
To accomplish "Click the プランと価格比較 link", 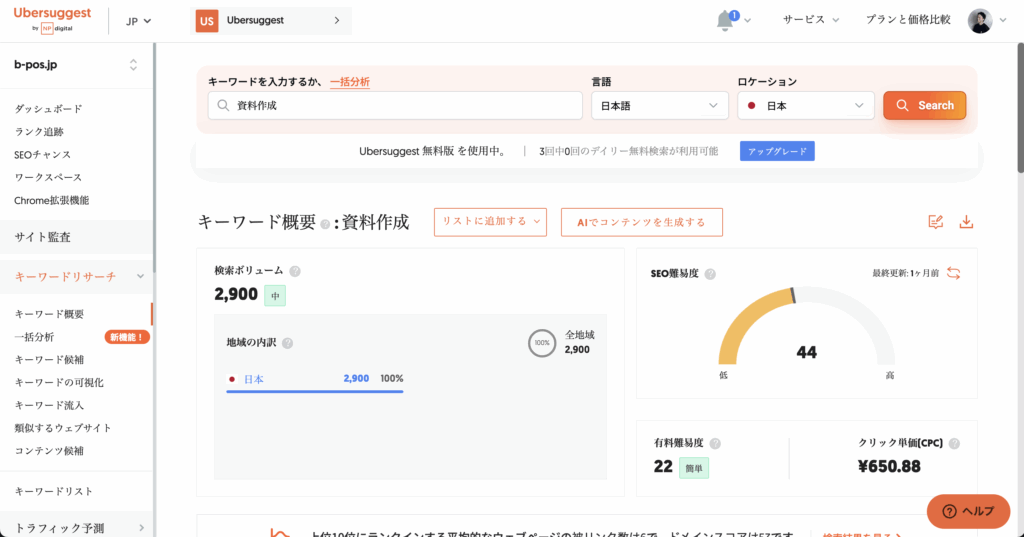I will coord(908,20).
